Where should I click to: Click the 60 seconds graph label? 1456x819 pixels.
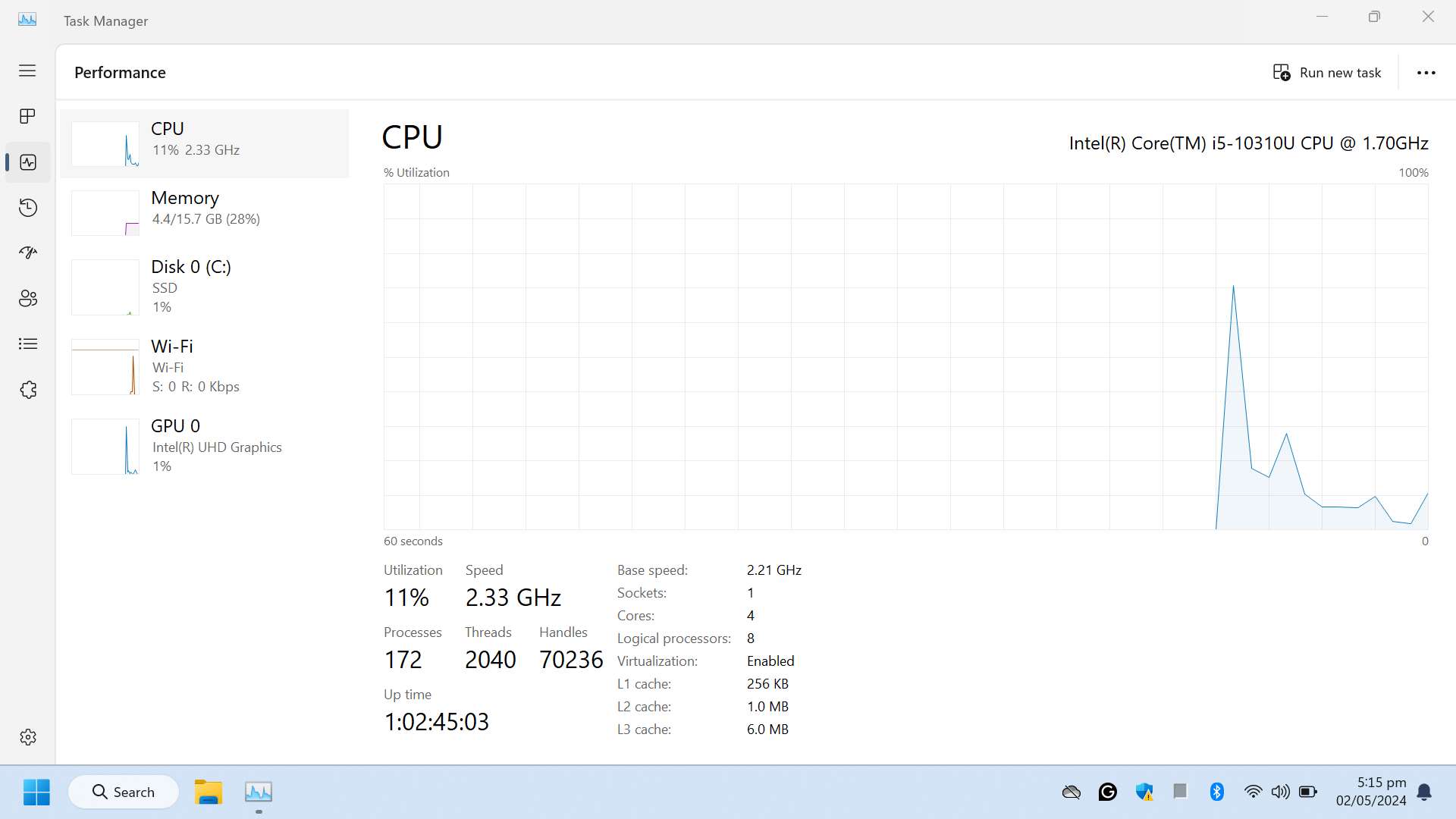point(413,541)
